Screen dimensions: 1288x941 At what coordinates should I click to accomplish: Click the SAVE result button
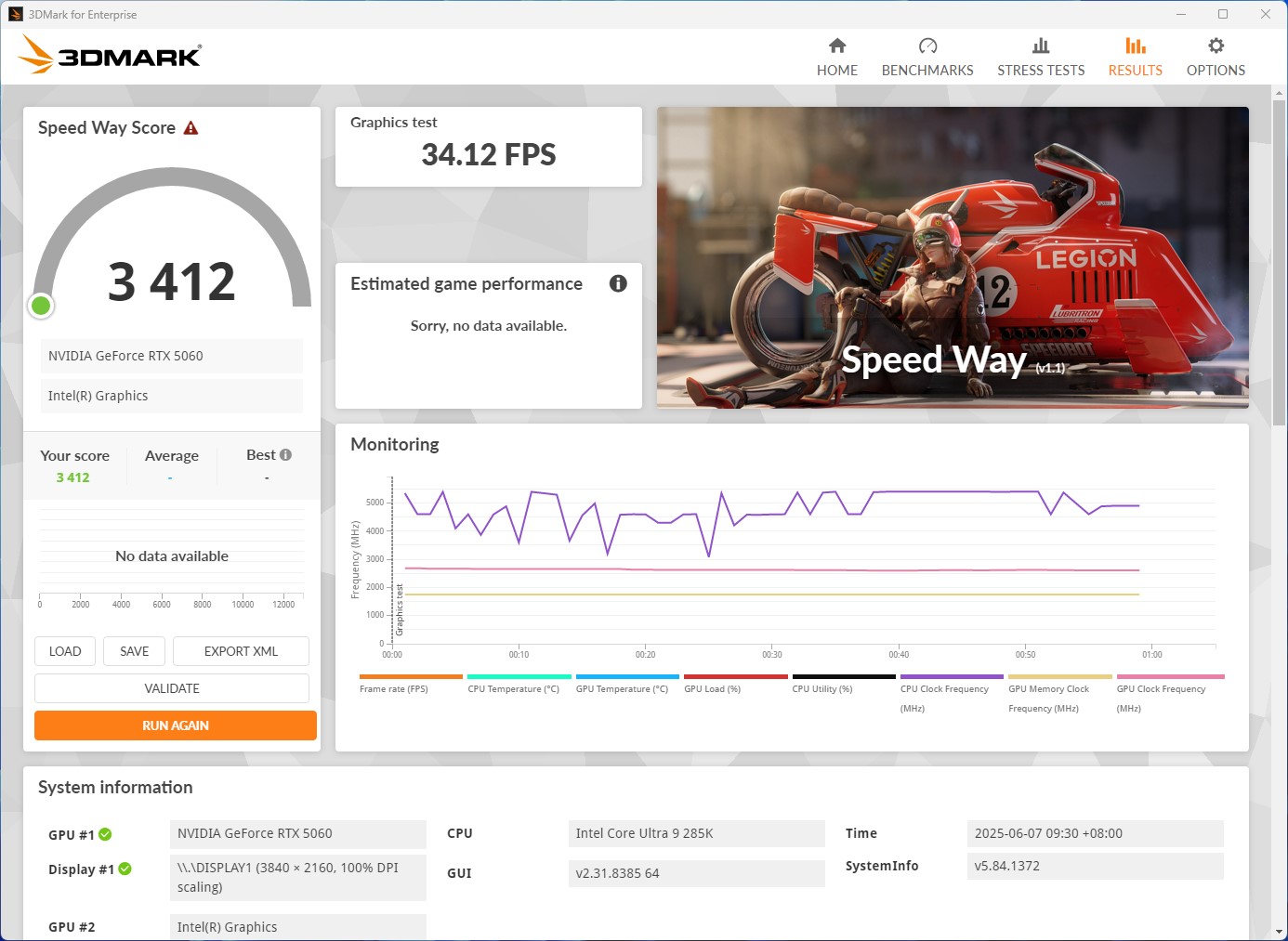click(x=135, y=651)
